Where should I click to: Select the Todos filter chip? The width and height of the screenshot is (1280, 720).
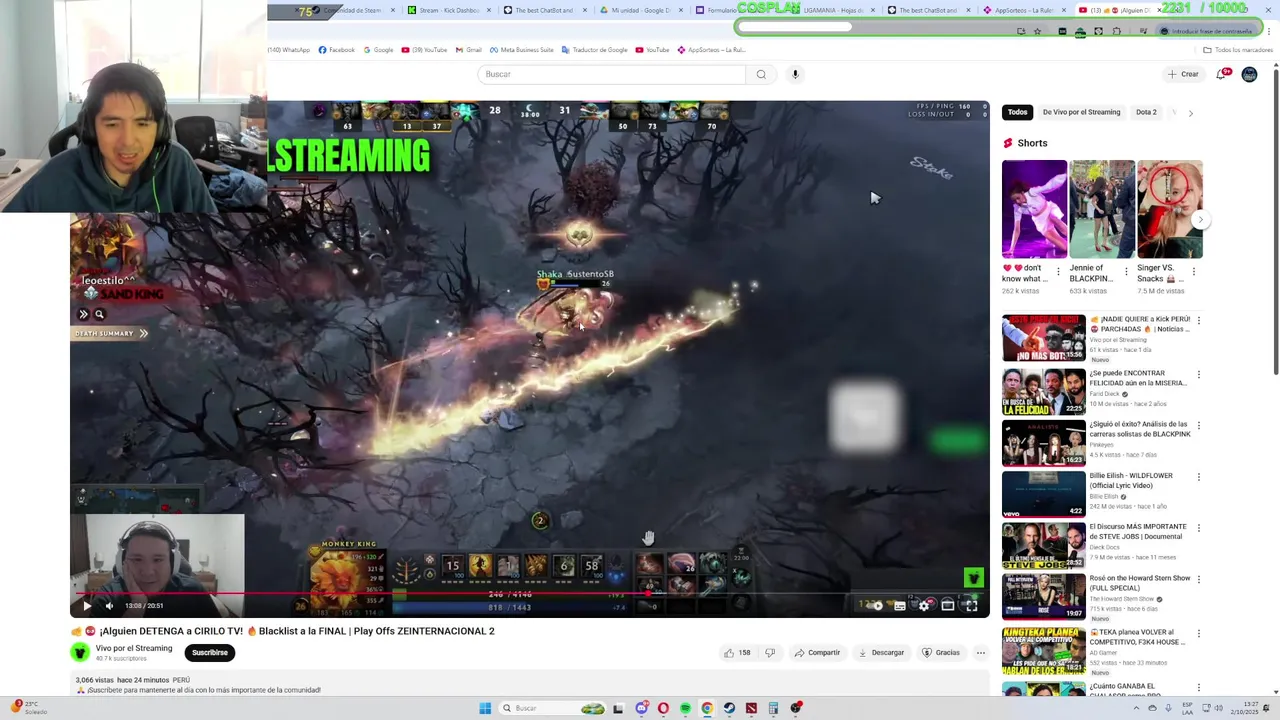click(1017, 112)
